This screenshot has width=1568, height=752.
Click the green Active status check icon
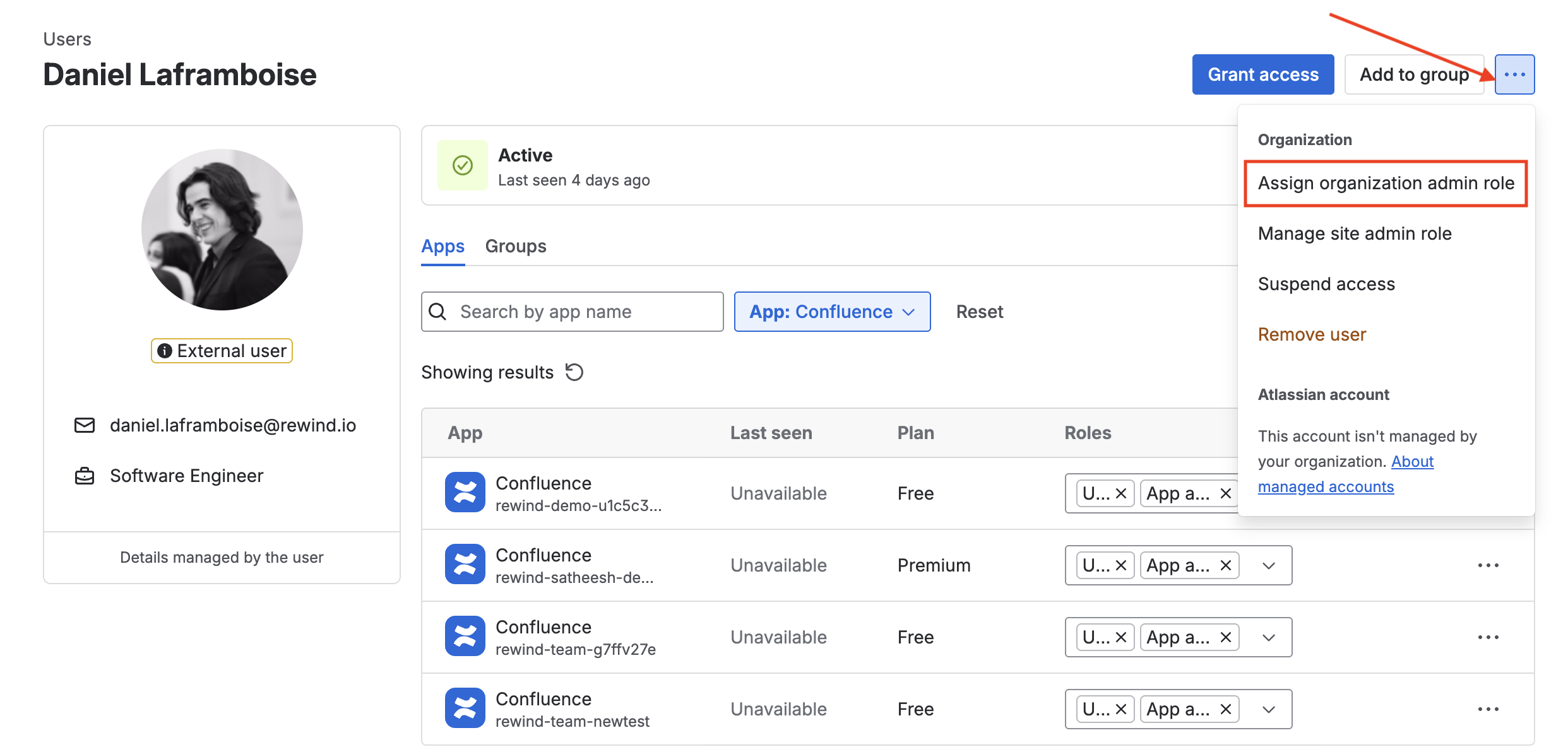(463, 165)
